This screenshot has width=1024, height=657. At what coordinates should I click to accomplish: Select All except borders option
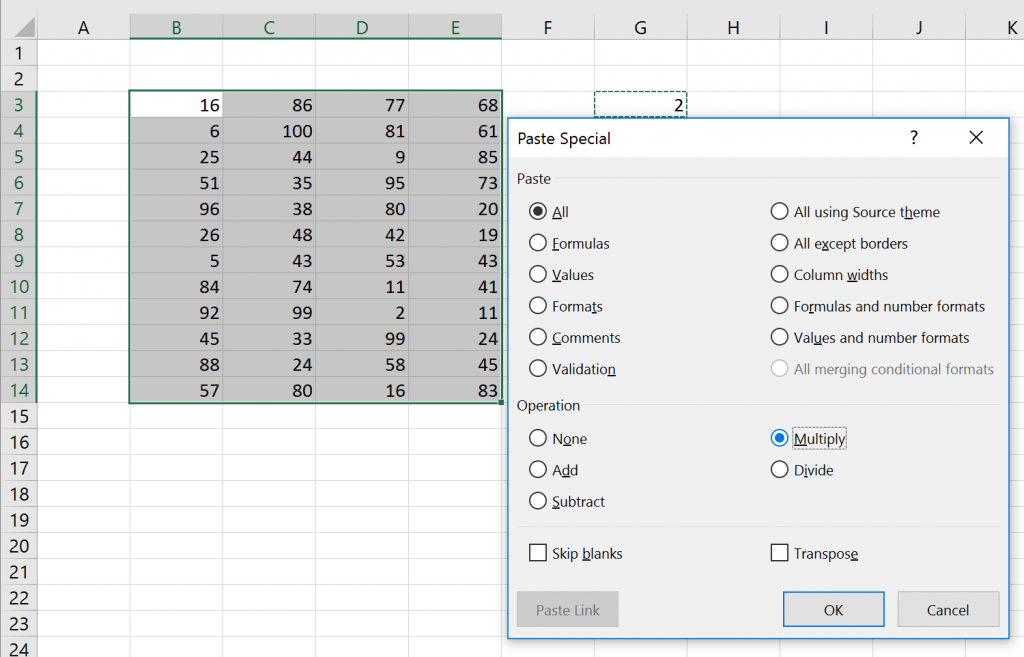click(x=779, y=243)
